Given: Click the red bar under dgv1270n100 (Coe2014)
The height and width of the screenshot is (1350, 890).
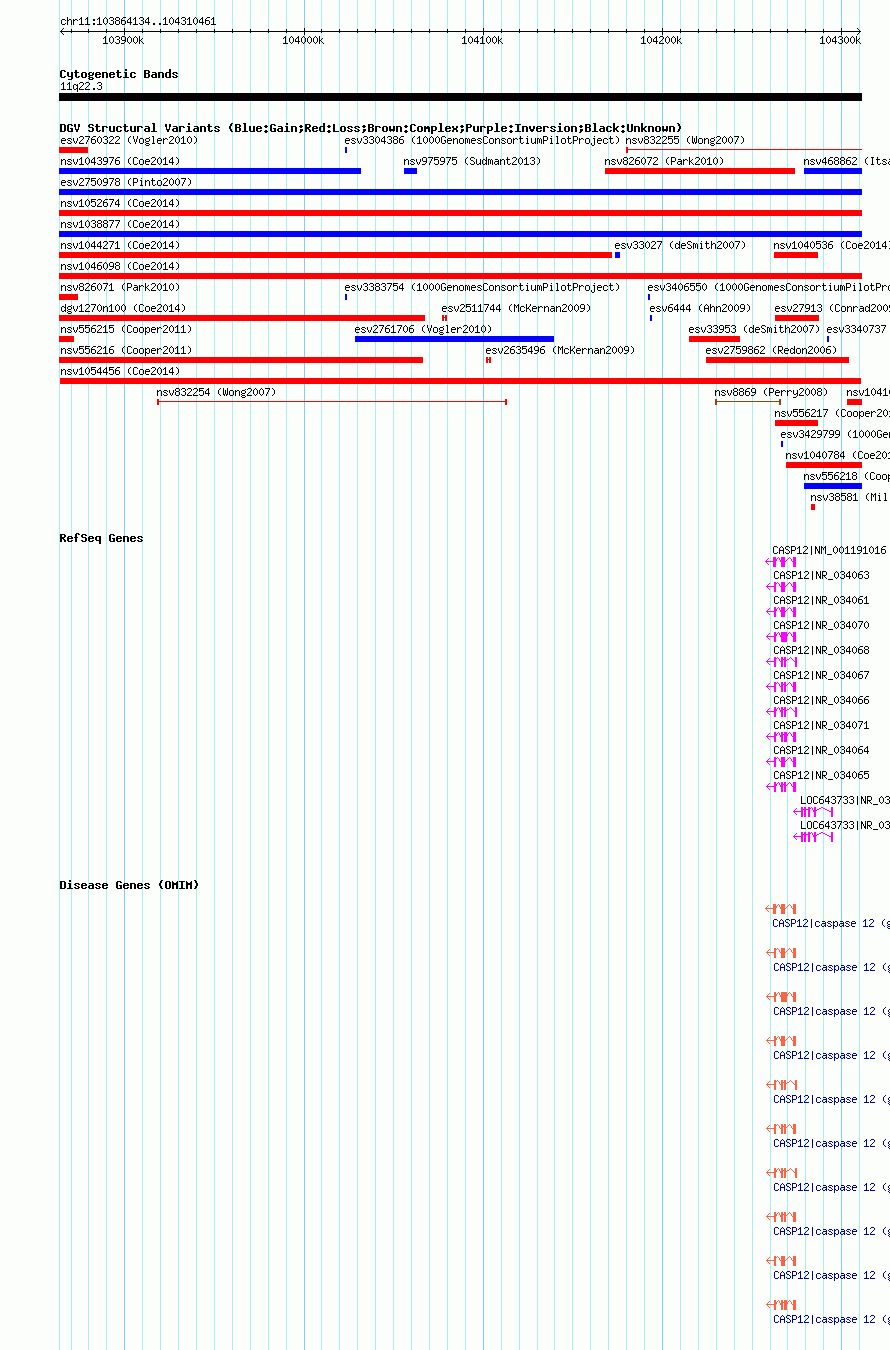Looking at the screenshot, I should coord(242,318).
